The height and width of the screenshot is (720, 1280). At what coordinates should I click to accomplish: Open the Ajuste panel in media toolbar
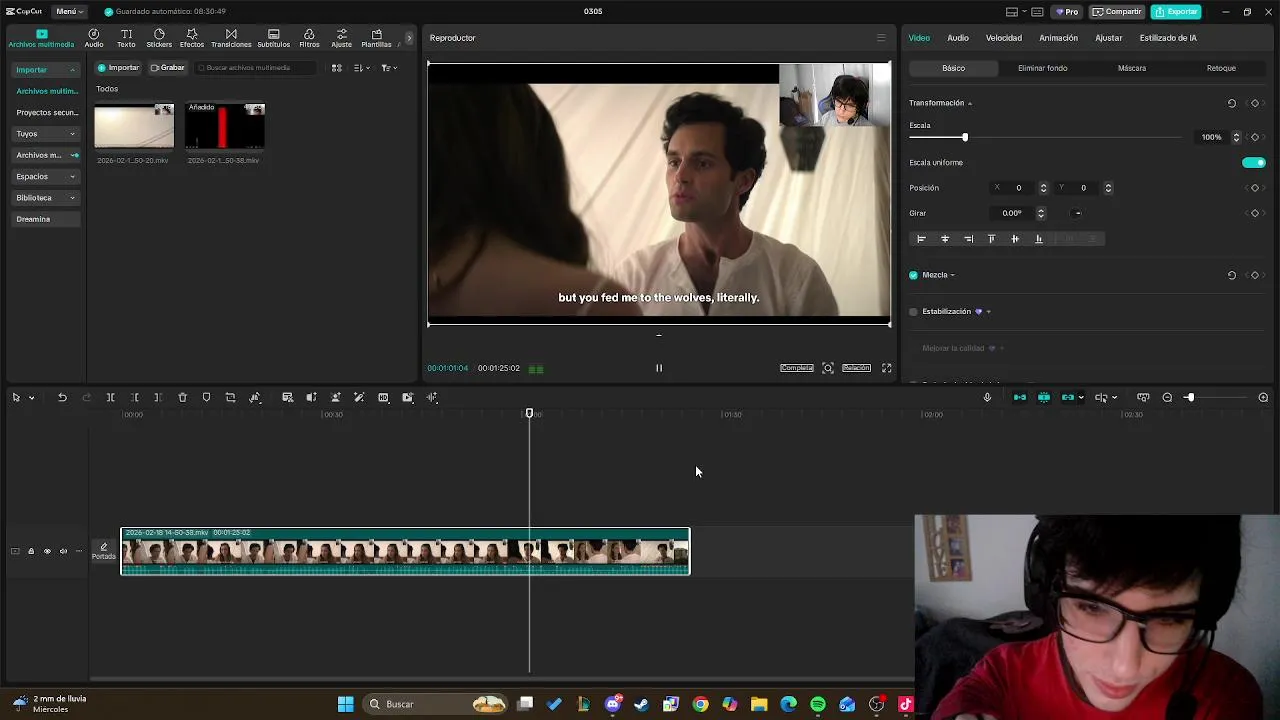pos(341,38)
